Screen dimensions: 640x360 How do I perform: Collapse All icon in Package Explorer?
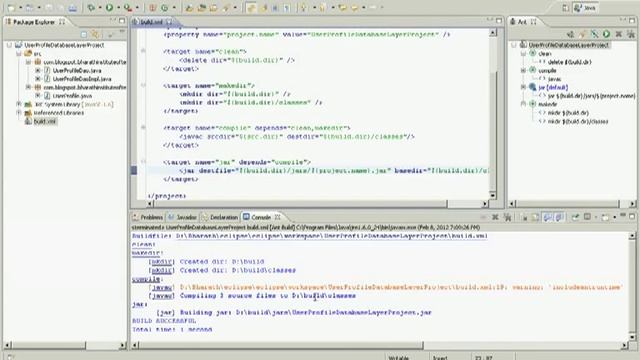84,34
